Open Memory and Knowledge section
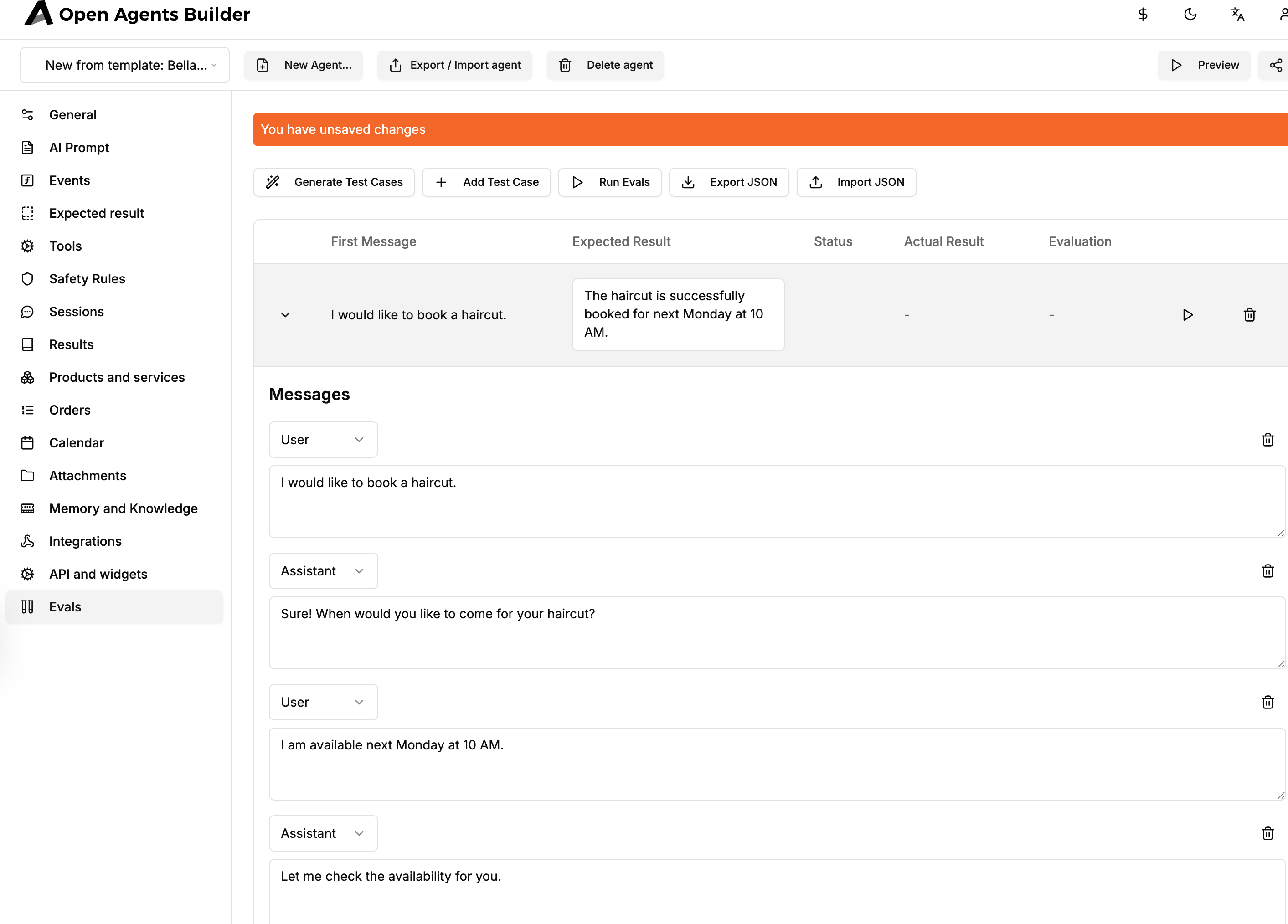Viewport: 1288px width, 924px height. coord(114,508)
